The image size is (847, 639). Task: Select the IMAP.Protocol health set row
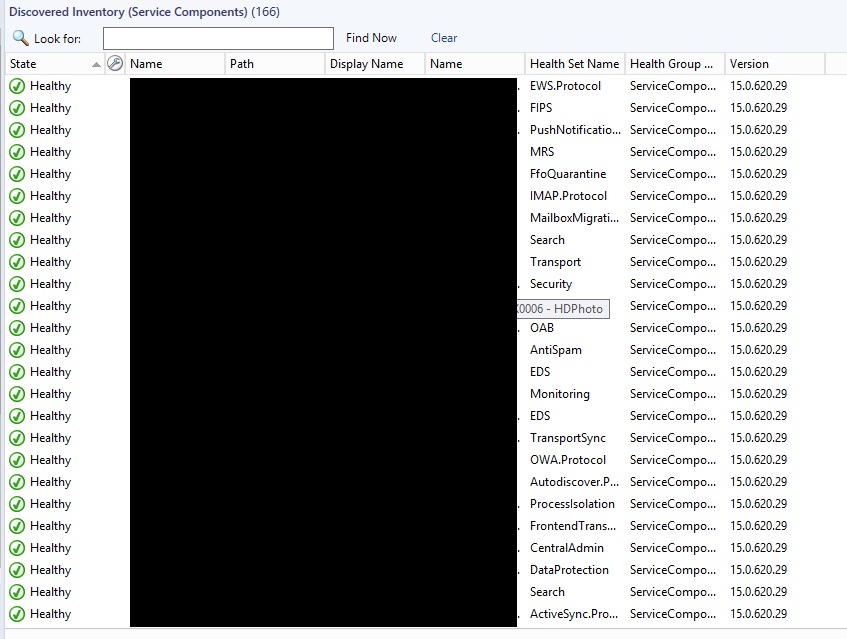coord(568,196)
